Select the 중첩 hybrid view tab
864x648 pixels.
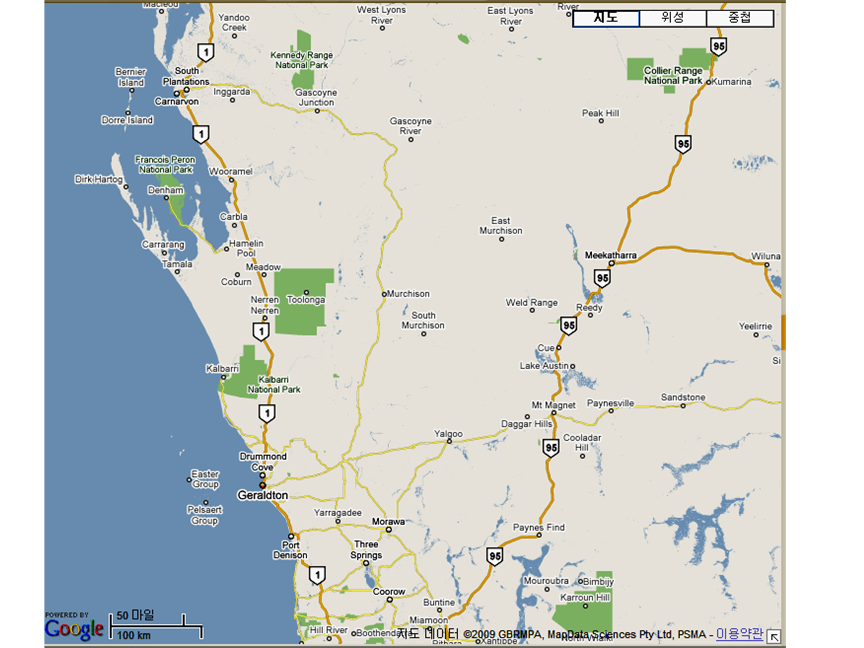click(740, 18)
